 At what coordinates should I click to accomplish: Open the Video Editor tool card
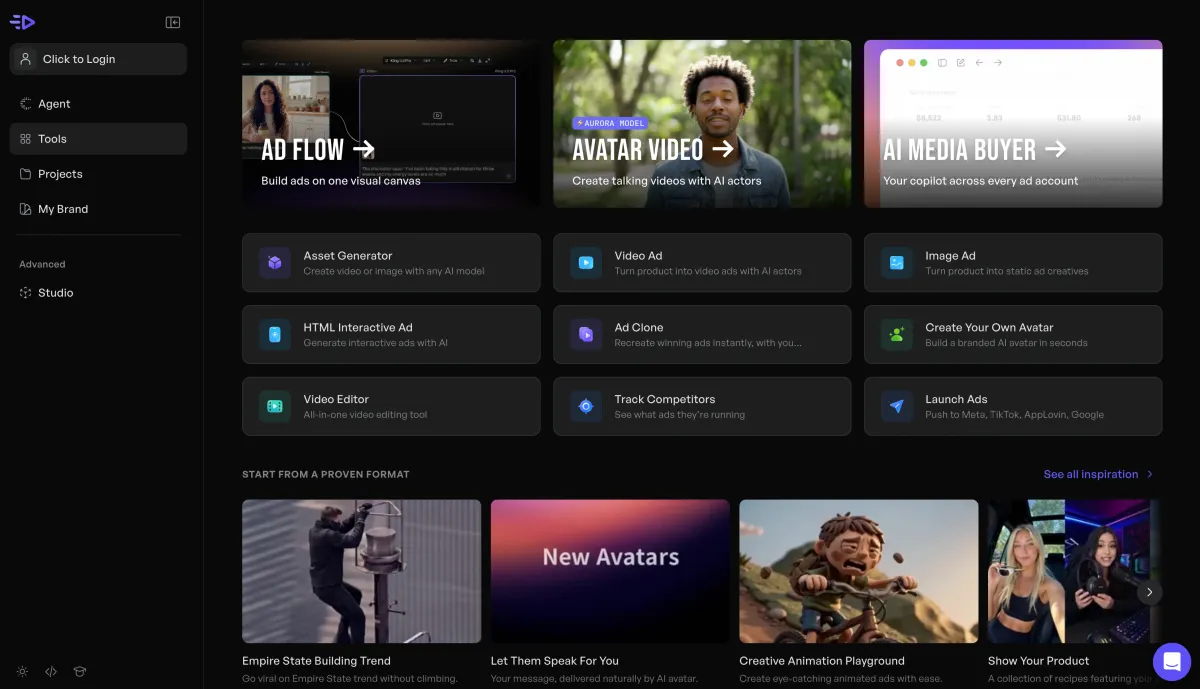tap(391, 406)
